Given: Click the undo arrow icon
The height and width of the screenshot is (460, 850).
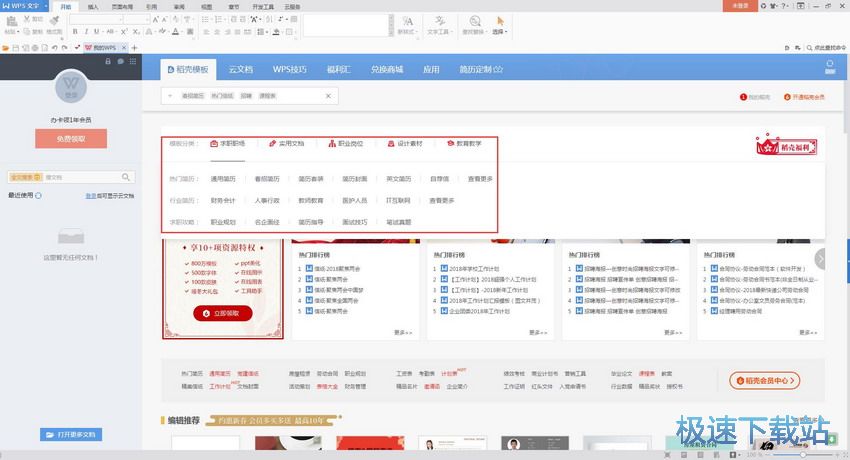Looking at the screenshot, I should point(55,48).
